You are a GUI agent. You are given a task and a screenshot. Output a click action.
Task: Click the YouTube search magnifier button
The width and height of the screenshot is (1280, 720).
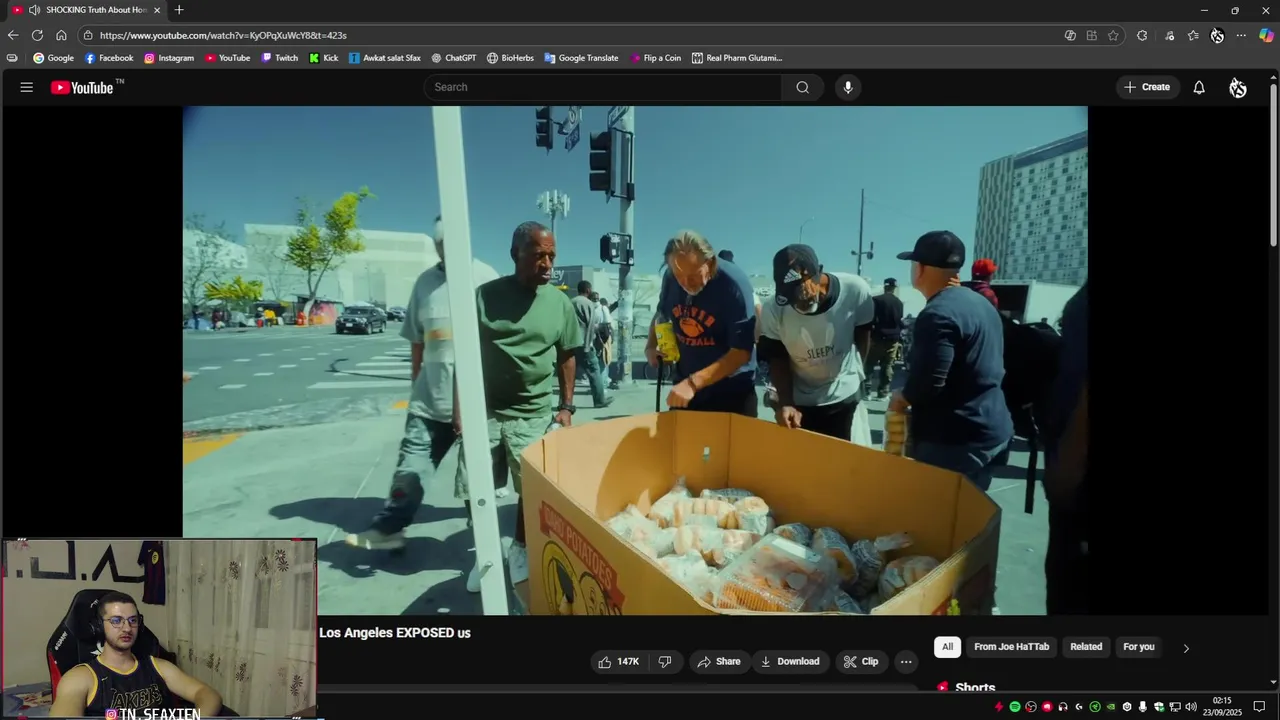pyautogui.click(x=802, y=87)
